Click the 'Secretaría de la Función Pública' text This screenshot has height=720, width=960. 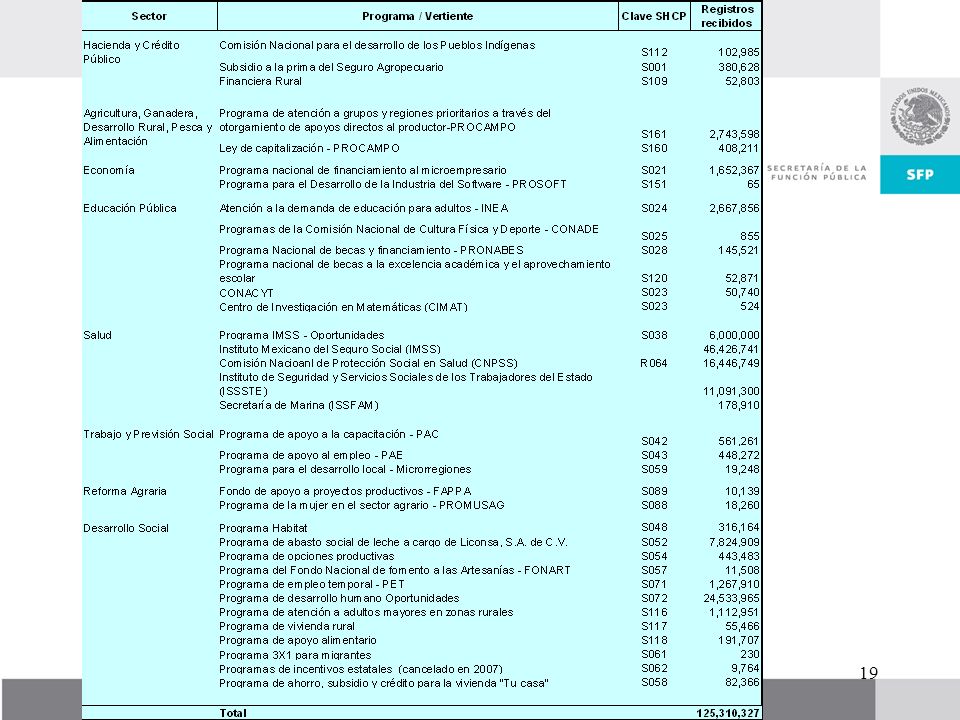pos(817,173)
